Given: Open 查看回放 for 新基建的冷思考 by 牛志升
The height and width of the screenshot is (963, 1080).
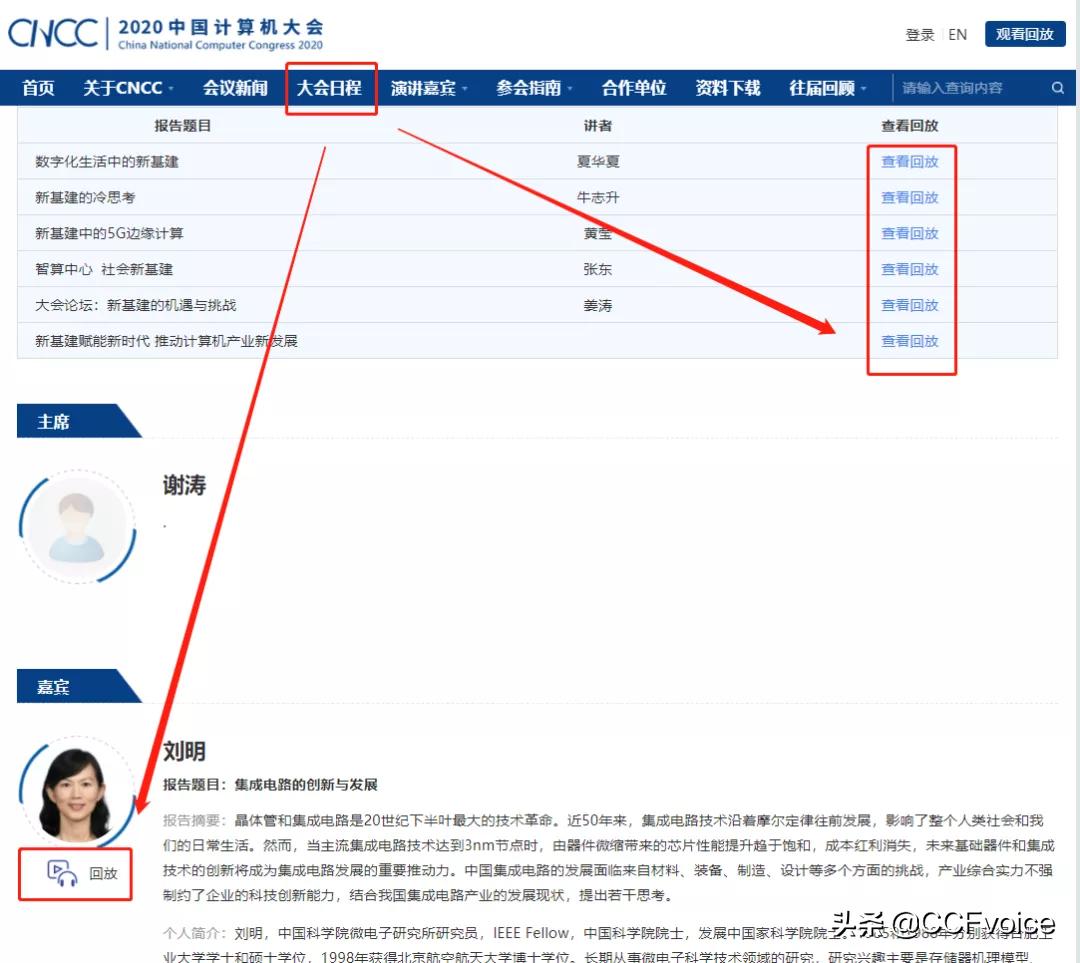Looking at the screenshot, I should click(911, 197).
